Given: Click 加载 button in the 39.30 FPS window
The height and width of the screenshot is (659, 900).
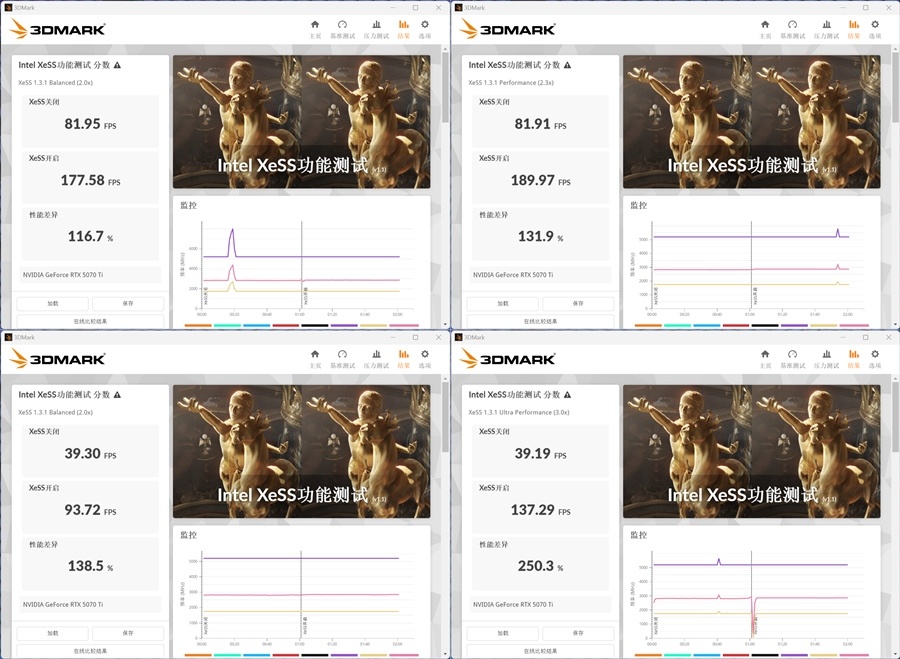Looking at the screenshot, I should [x=53, y=633].
